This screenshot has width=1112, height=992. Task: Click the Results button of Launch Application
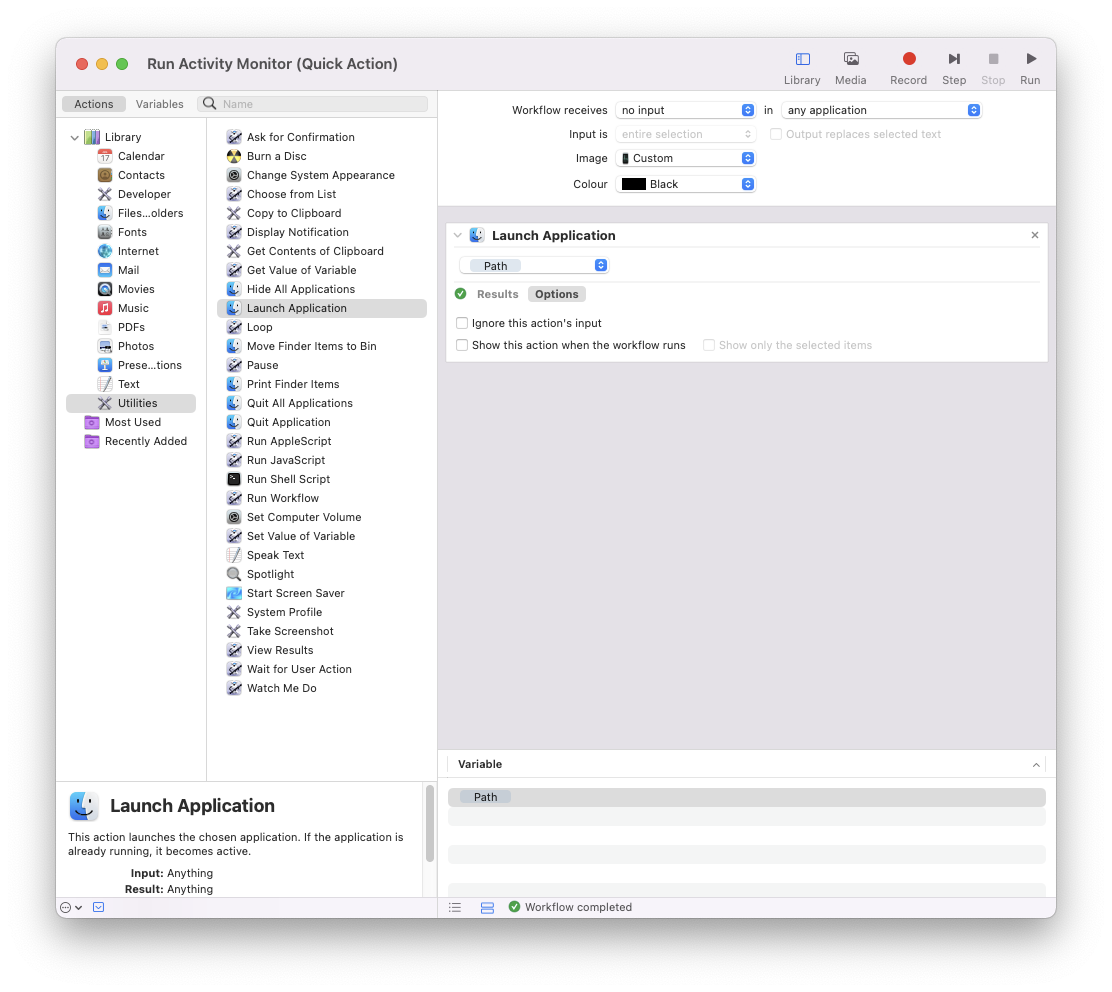497,294
